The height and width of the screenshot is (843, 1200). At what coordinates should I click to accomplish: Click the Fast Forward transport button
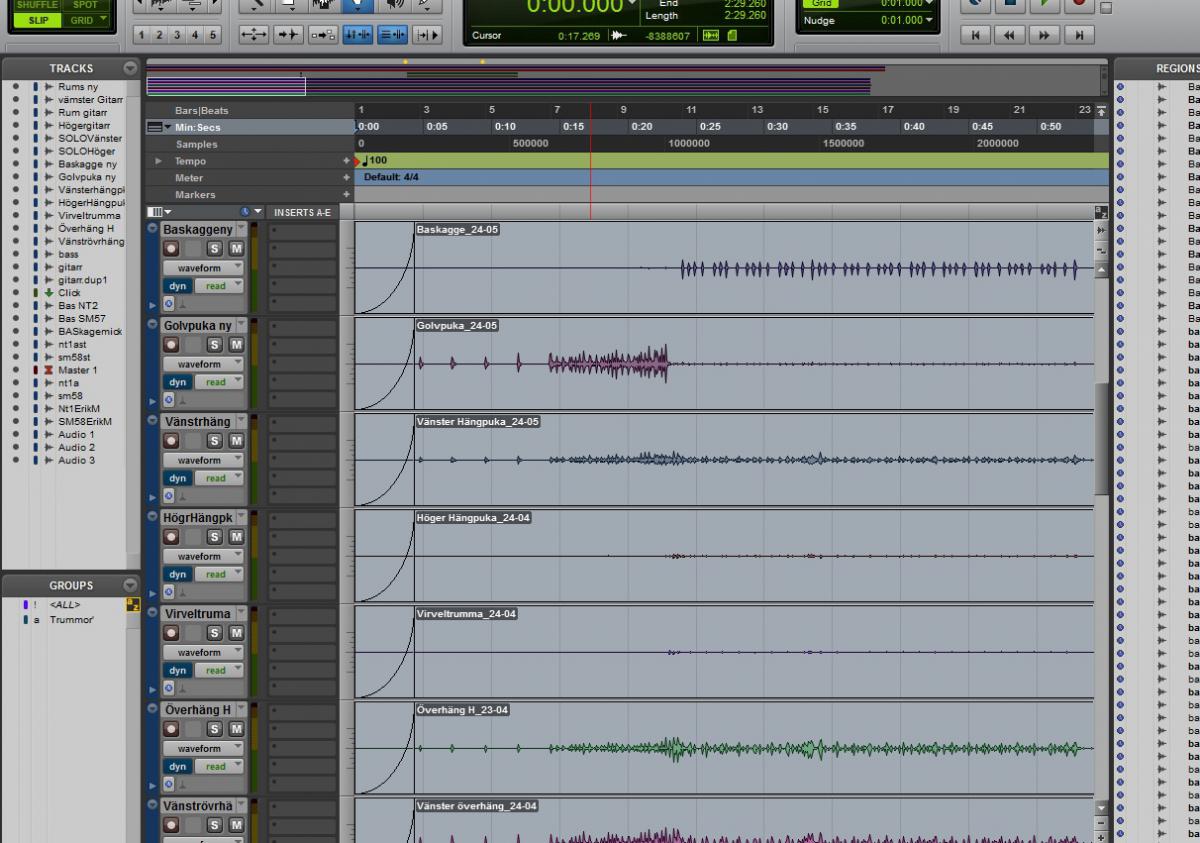[1044, 35]
